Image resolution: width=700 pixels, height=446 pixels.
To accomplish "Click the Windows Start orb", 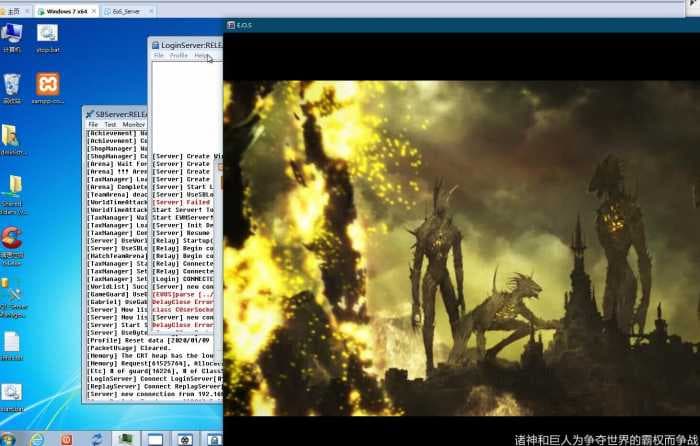I will point(7,439).
